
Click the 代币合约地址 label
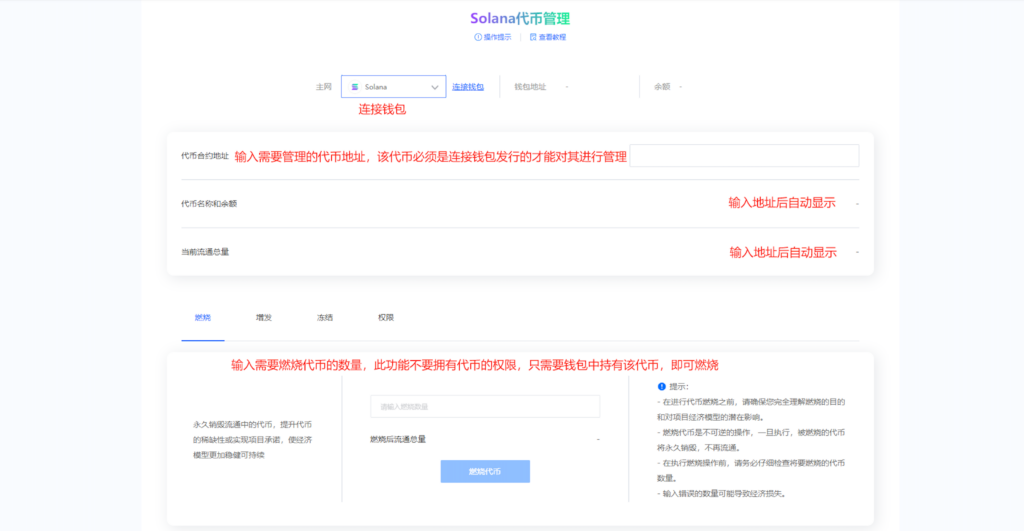click(x=205, y=156)
